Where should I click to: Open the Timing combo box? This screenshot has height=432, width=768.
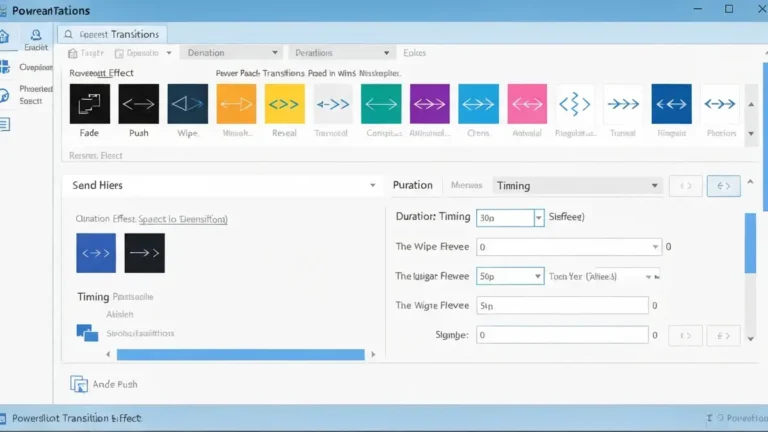[577, 186]
